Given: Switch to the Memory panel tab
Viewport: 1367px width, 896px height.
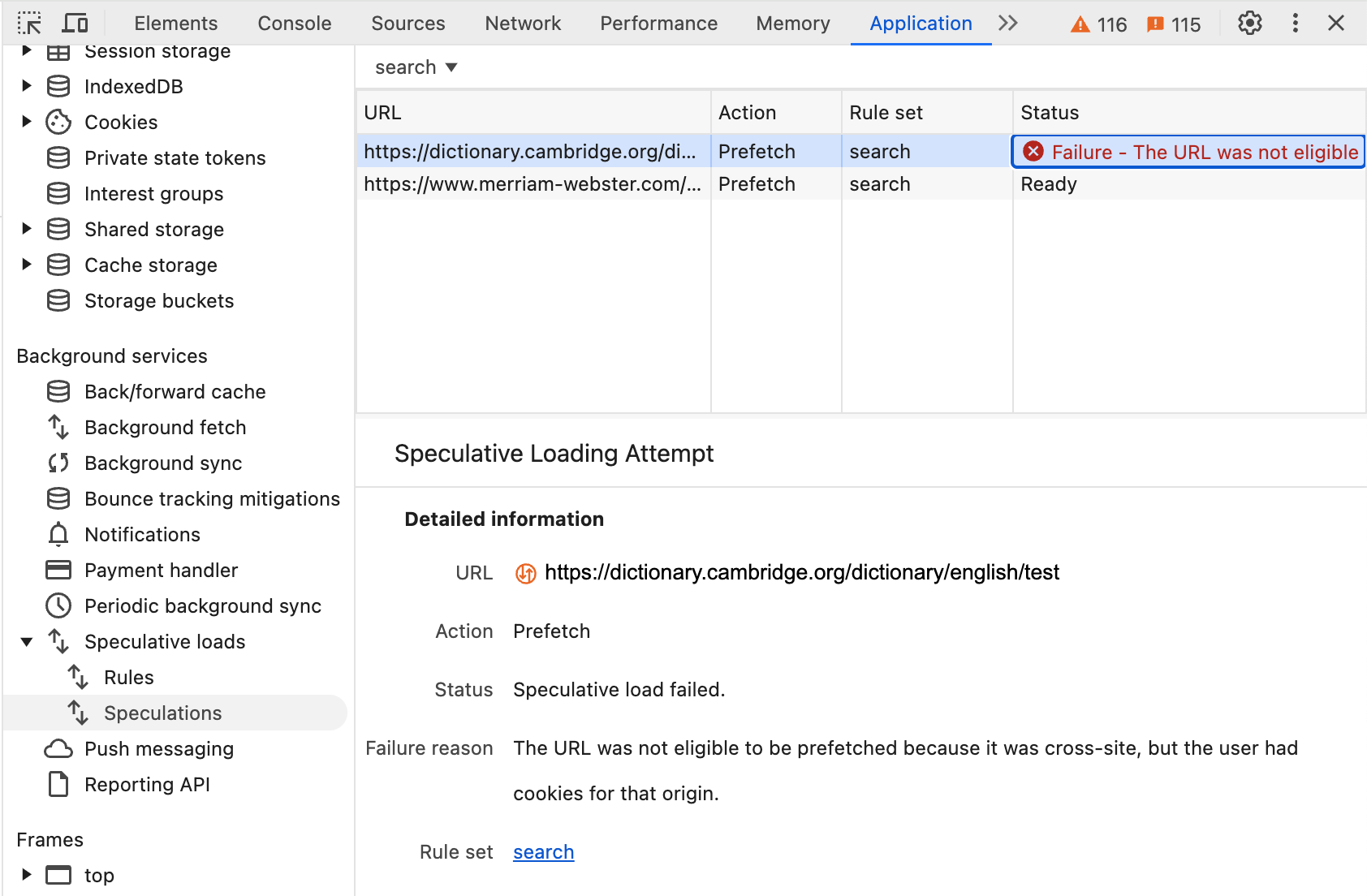Looking at the screenshot, I should [792, 23].
